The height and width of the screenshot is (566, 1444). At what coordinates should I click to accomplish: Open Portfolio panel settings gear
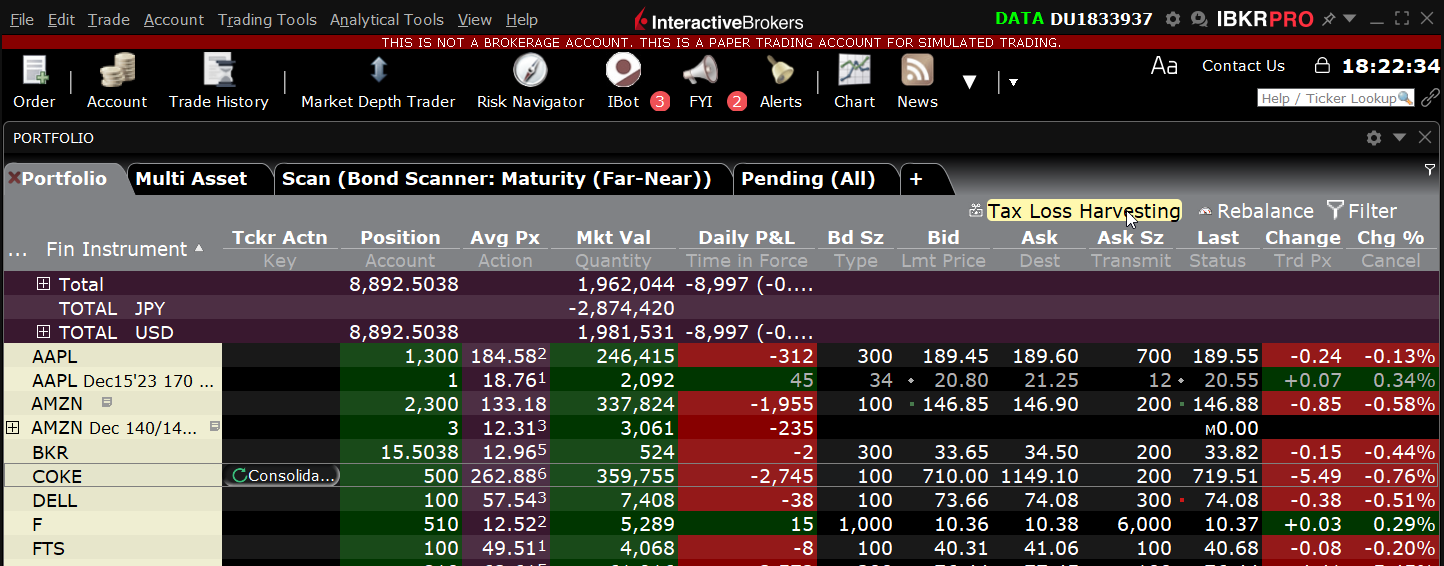(1374, 138)
